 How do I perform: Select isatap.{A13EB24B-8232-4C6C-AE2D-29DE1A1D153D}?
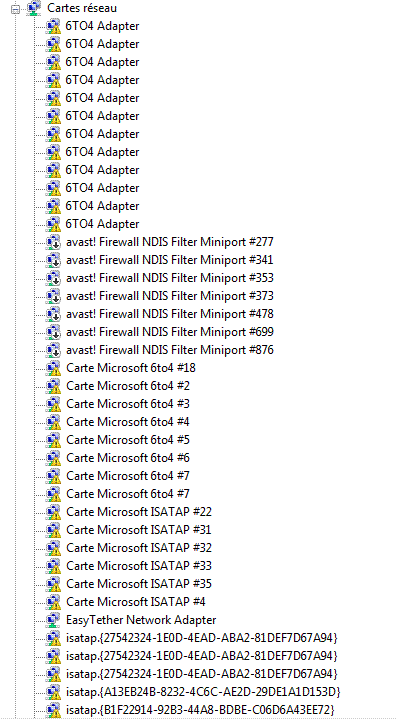click(203, 692)
